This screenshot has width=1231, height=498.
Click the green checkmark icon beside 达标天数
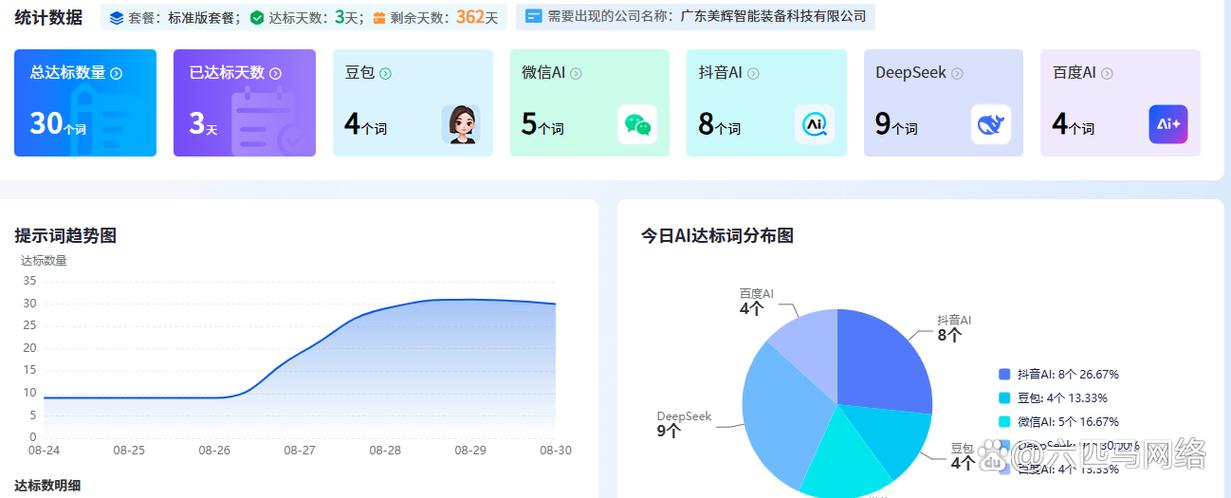(257, 18)
